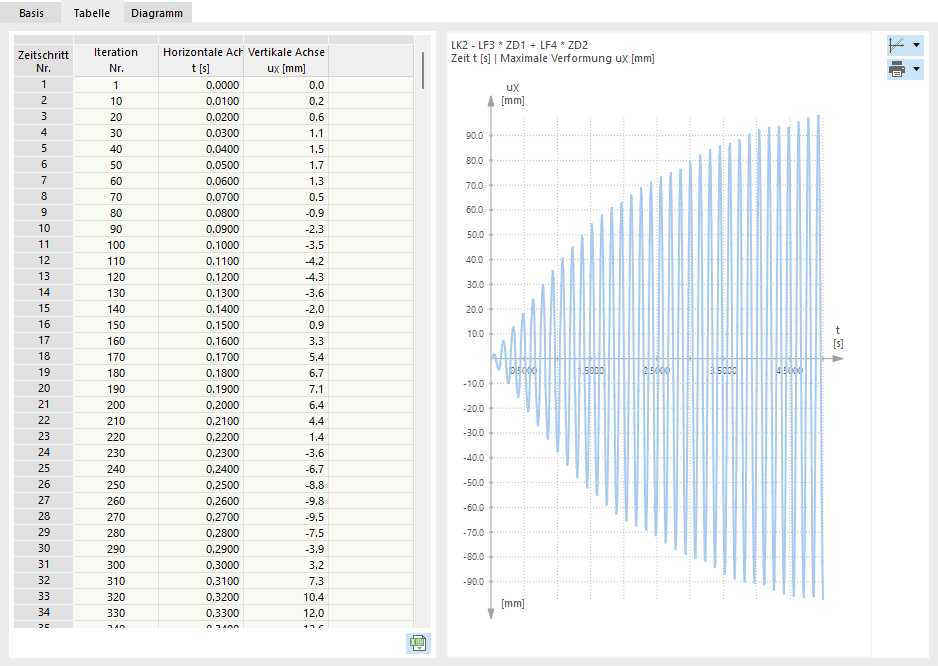Click the Iteration Nr. column header
The height and width of the screenshot is (666, 938).
(116, 60)
